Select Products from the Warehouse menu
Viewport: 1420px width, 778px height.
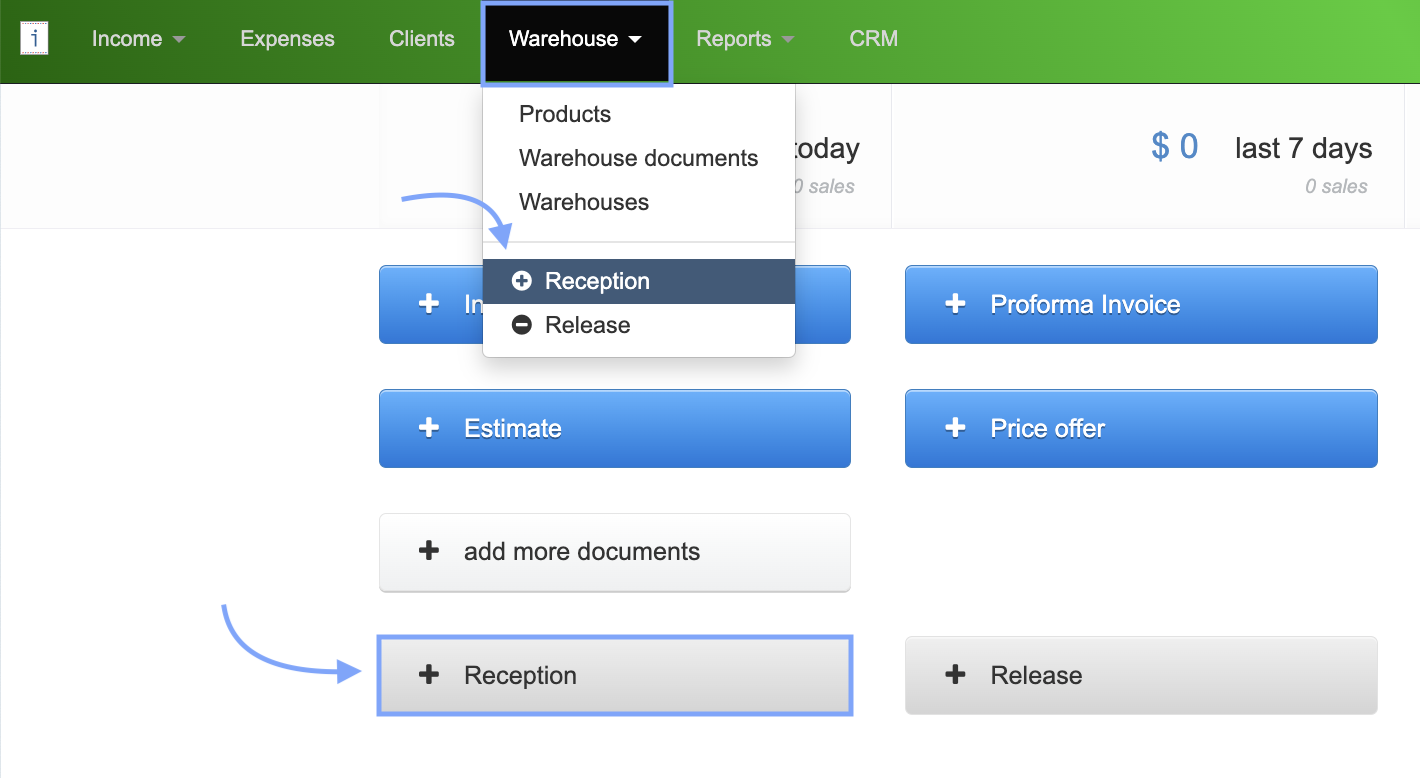click(565, 114)
